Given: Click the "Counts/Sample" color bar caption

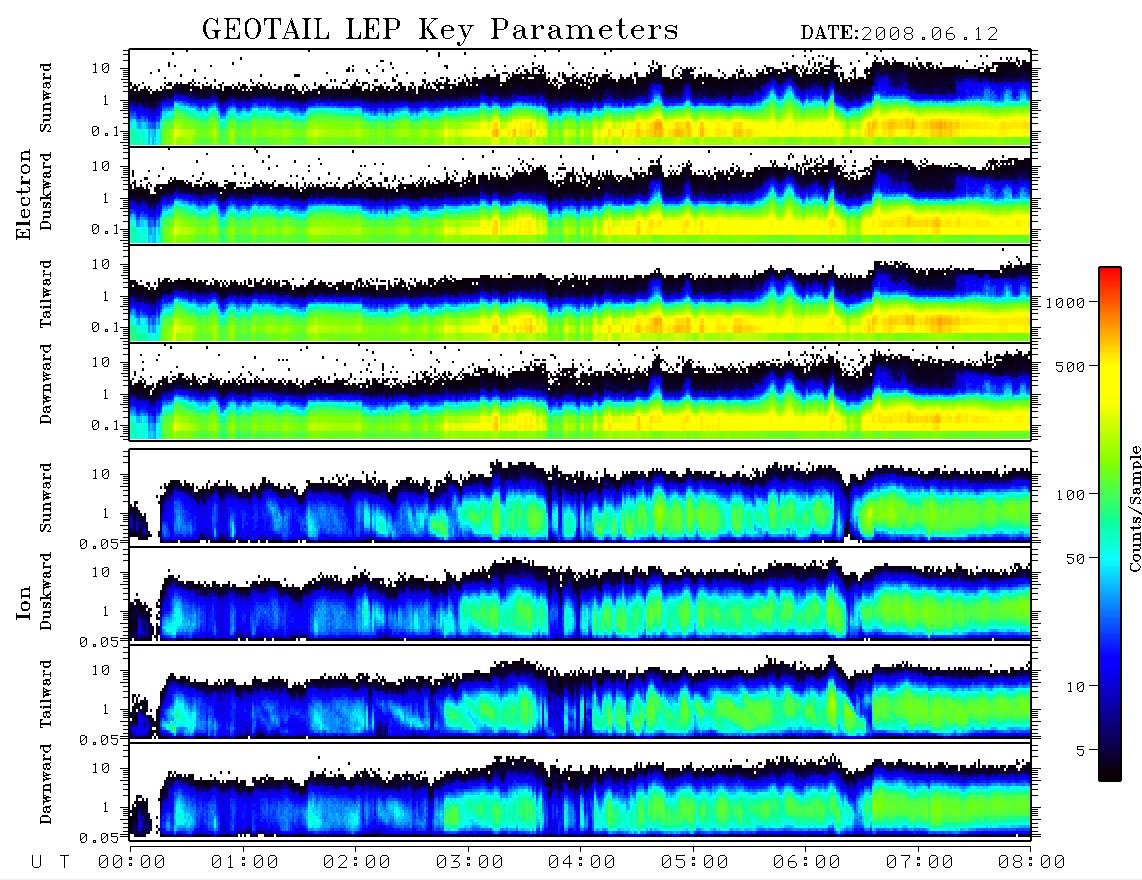Looking at the screenshot, I should (1134, 509).
